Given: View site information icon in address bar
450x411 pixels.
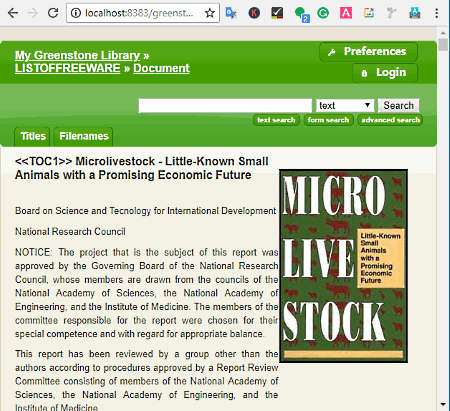Looking at the screenshot, I should click(76, 13).
